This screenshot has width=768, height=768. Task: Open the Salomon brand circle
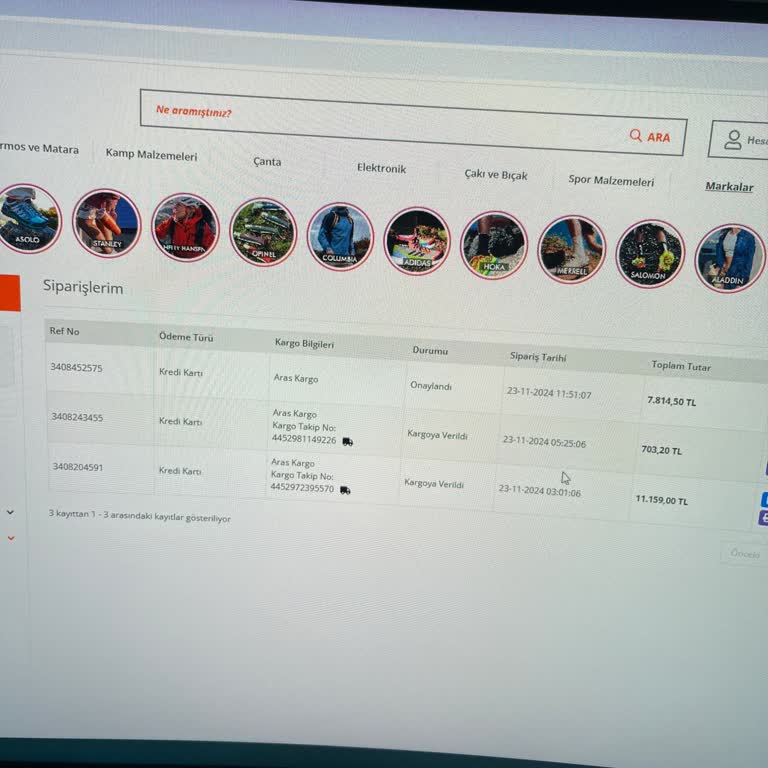649,254
